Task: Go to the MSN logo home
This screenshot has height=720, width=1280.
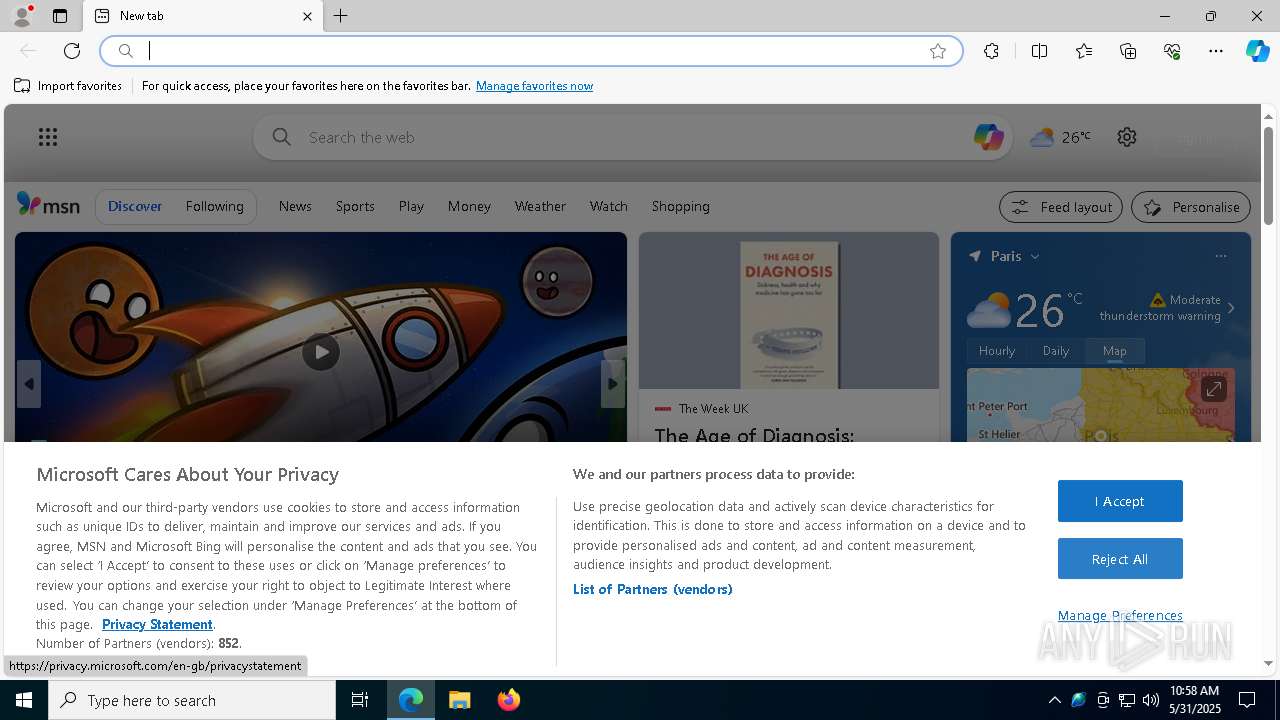Action: (x=48, y=205)
